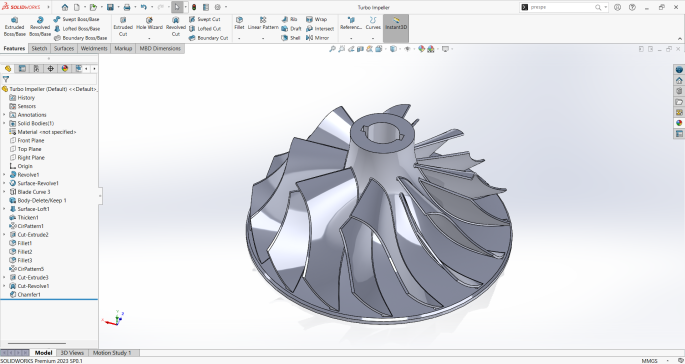Open the Appearances tab in task pane
The height and width of the screenshot is (364, 685).
(679, 123)
